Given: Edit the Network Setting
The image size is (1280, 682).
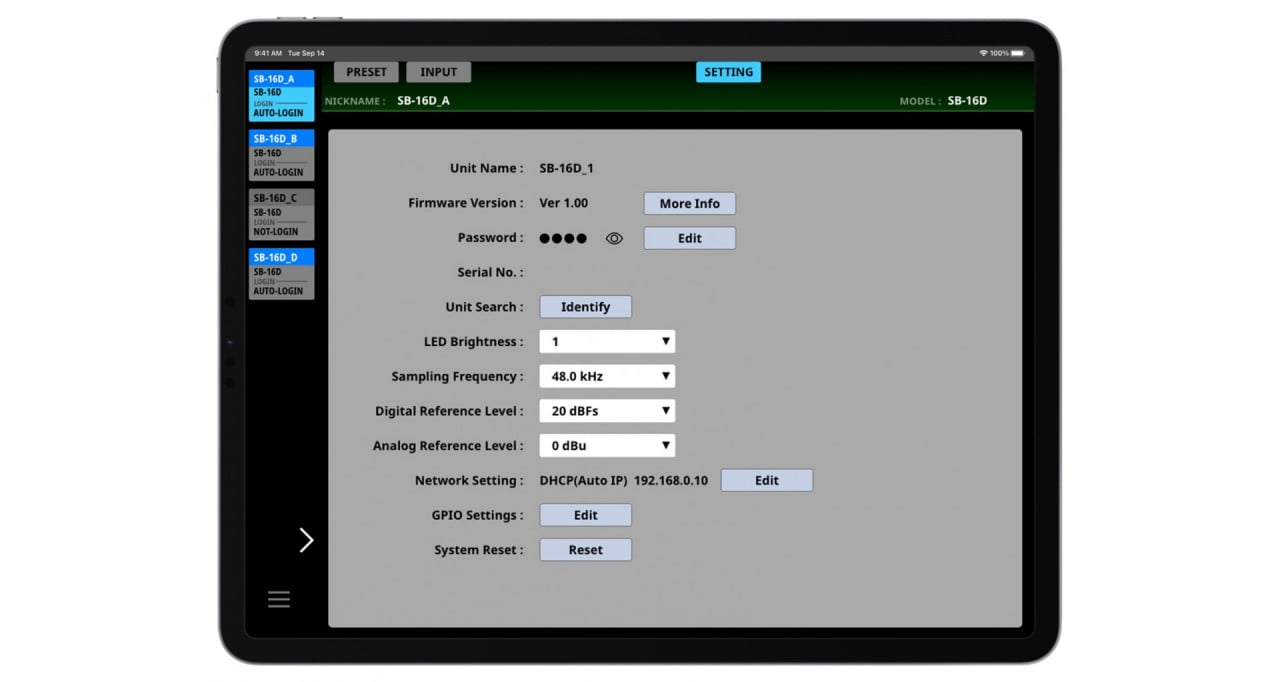Looking at the screenshot, I should point(767,481).
